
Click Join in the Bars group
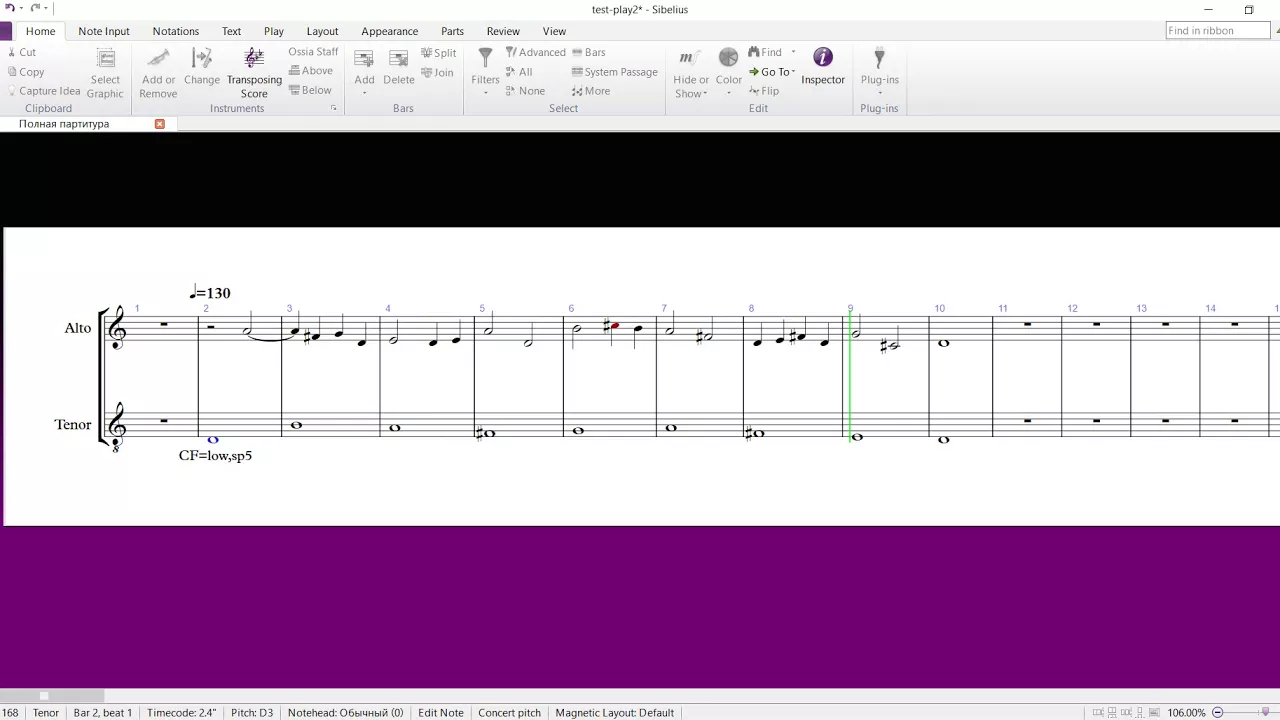pyautogui.click(x=438, y=72)
